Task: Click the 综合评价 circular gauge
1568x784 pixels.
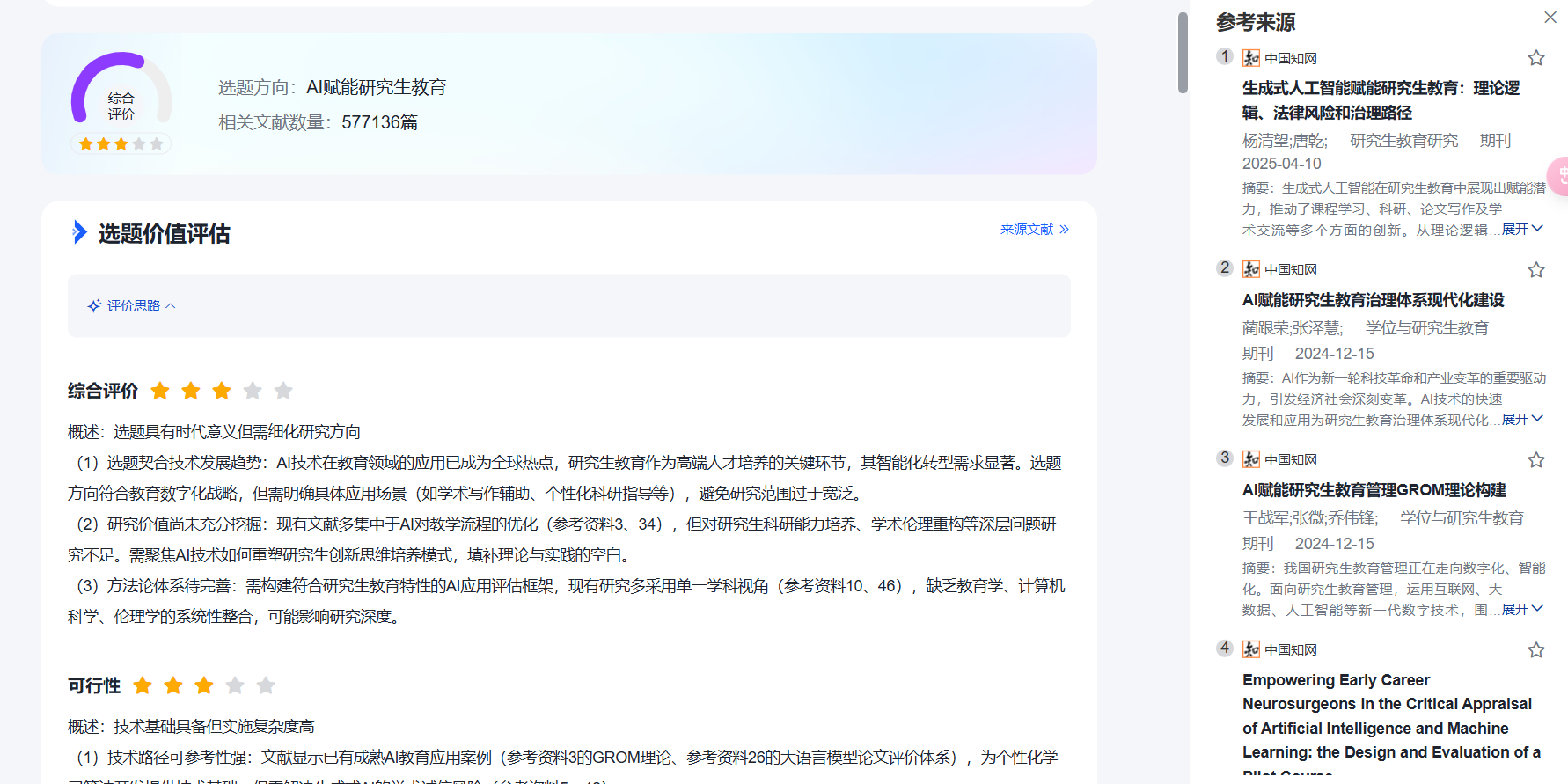Action: click(x=121, y=92)
